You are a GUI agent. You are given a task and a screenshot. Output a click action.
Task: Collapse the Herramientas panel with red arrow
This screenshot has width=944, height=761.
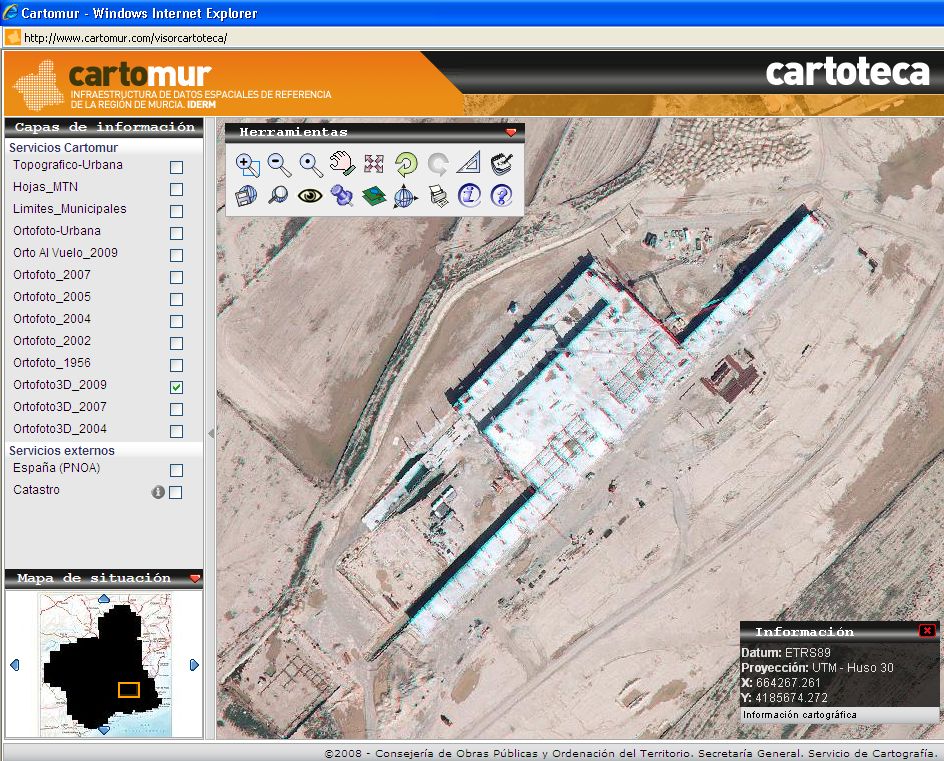(511, 132)
